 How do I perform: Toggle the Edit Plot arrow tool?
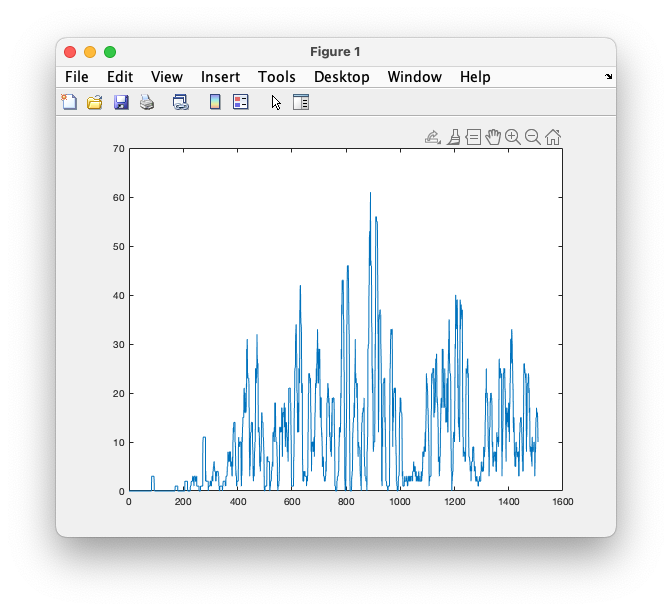coord(276,102)
